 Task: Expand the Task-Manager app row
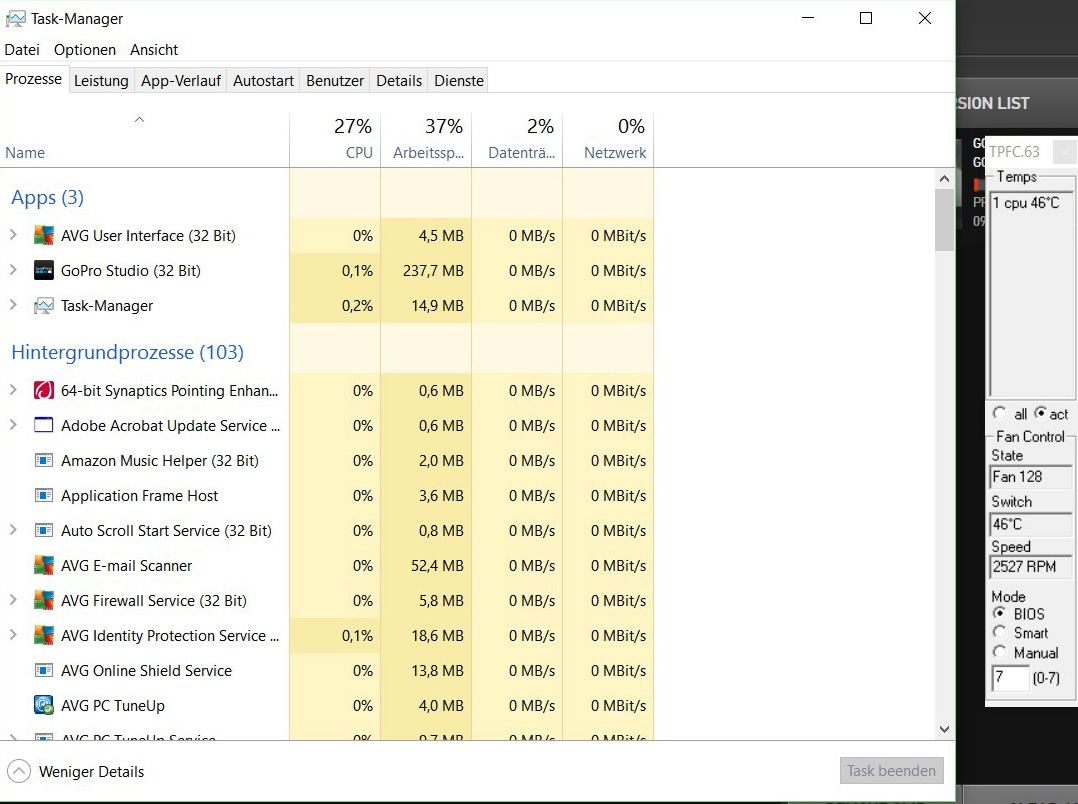tap(13, 305)
